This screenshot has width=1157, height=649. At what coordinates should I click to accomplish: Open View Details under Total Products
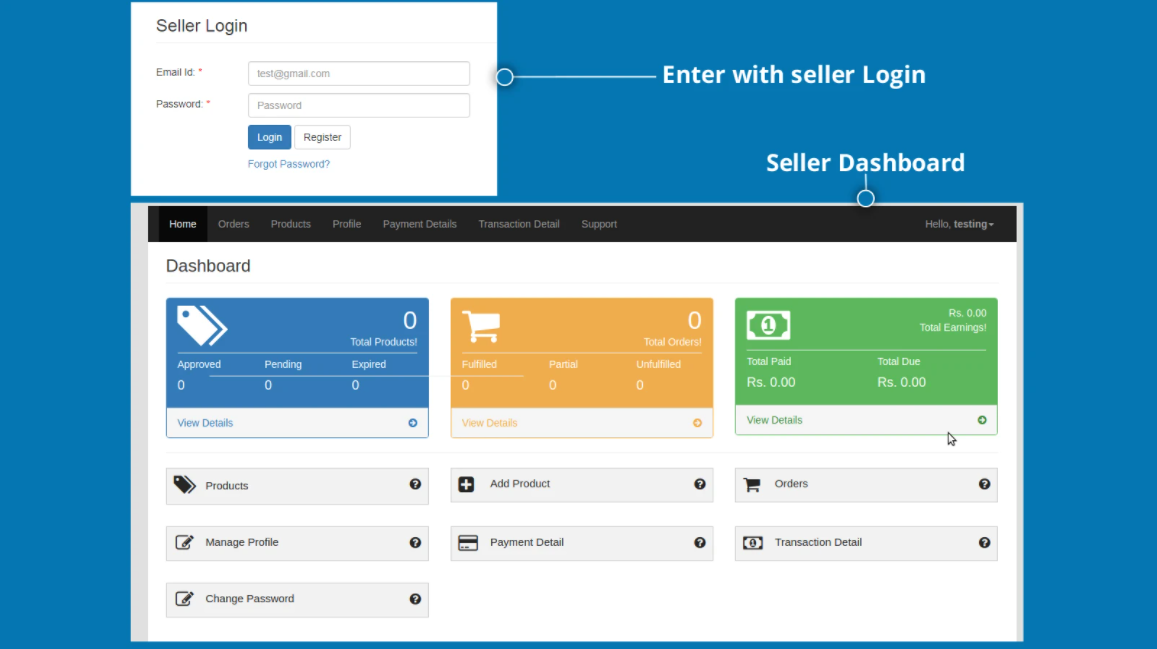(x=205, y=423)
